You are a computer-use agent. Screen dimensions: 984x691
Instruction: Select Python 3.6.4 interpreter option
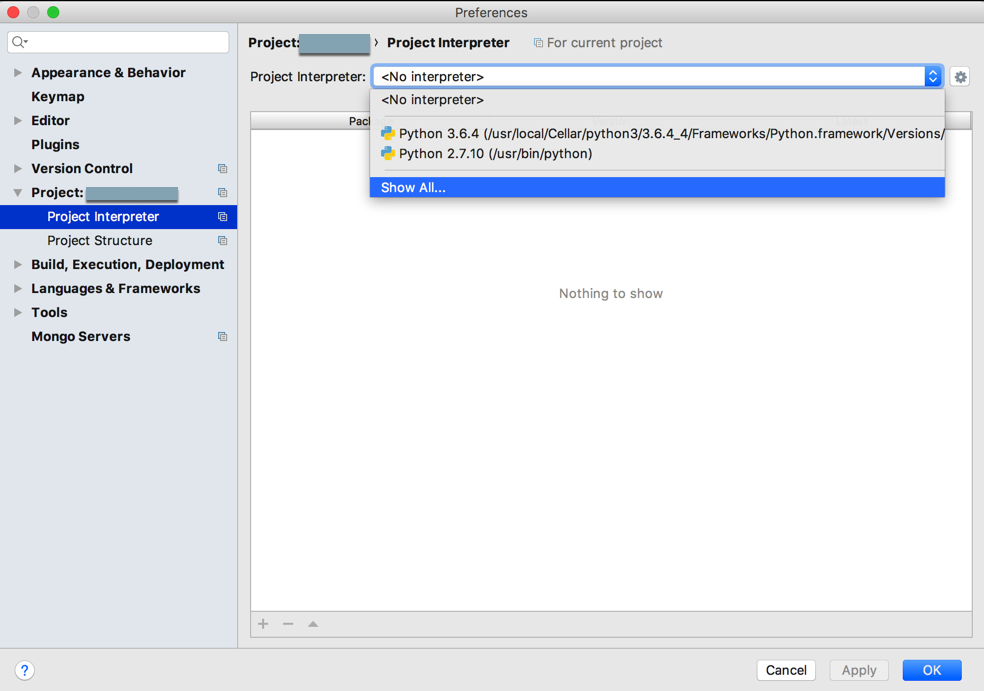click(x=657, y=134)
